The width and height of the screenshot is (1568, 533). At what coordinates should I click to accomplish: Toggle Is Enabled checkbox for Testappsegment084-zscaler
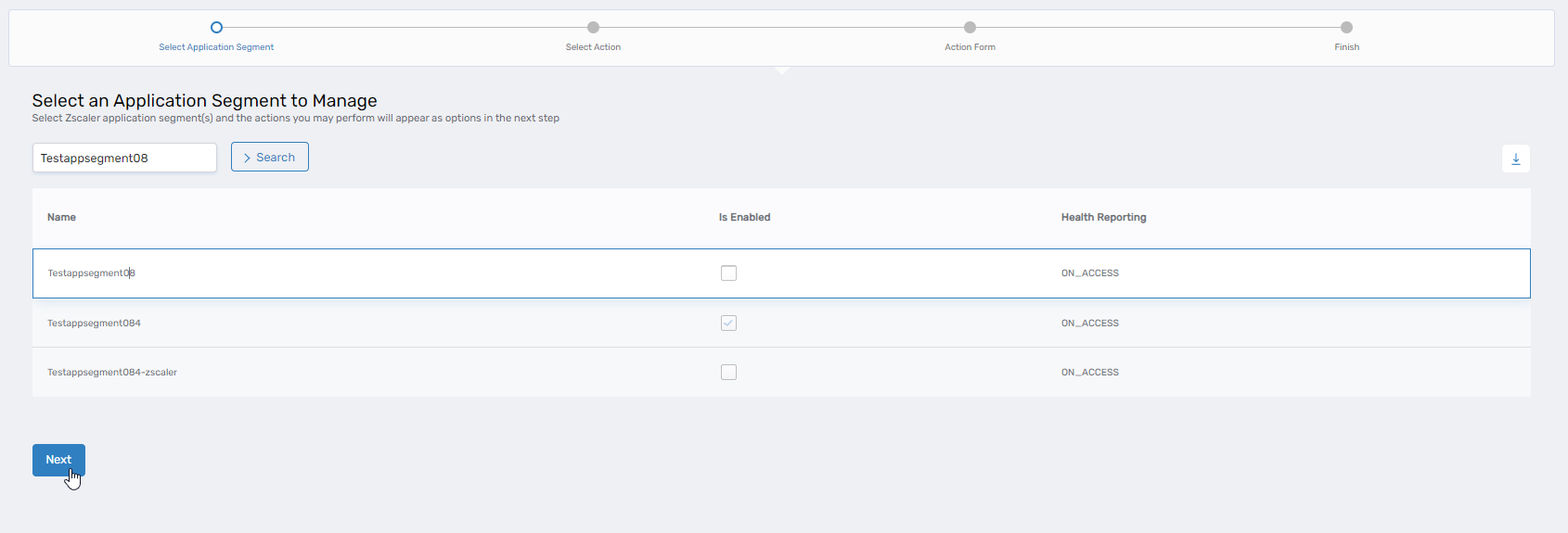(x=728, y=373)
